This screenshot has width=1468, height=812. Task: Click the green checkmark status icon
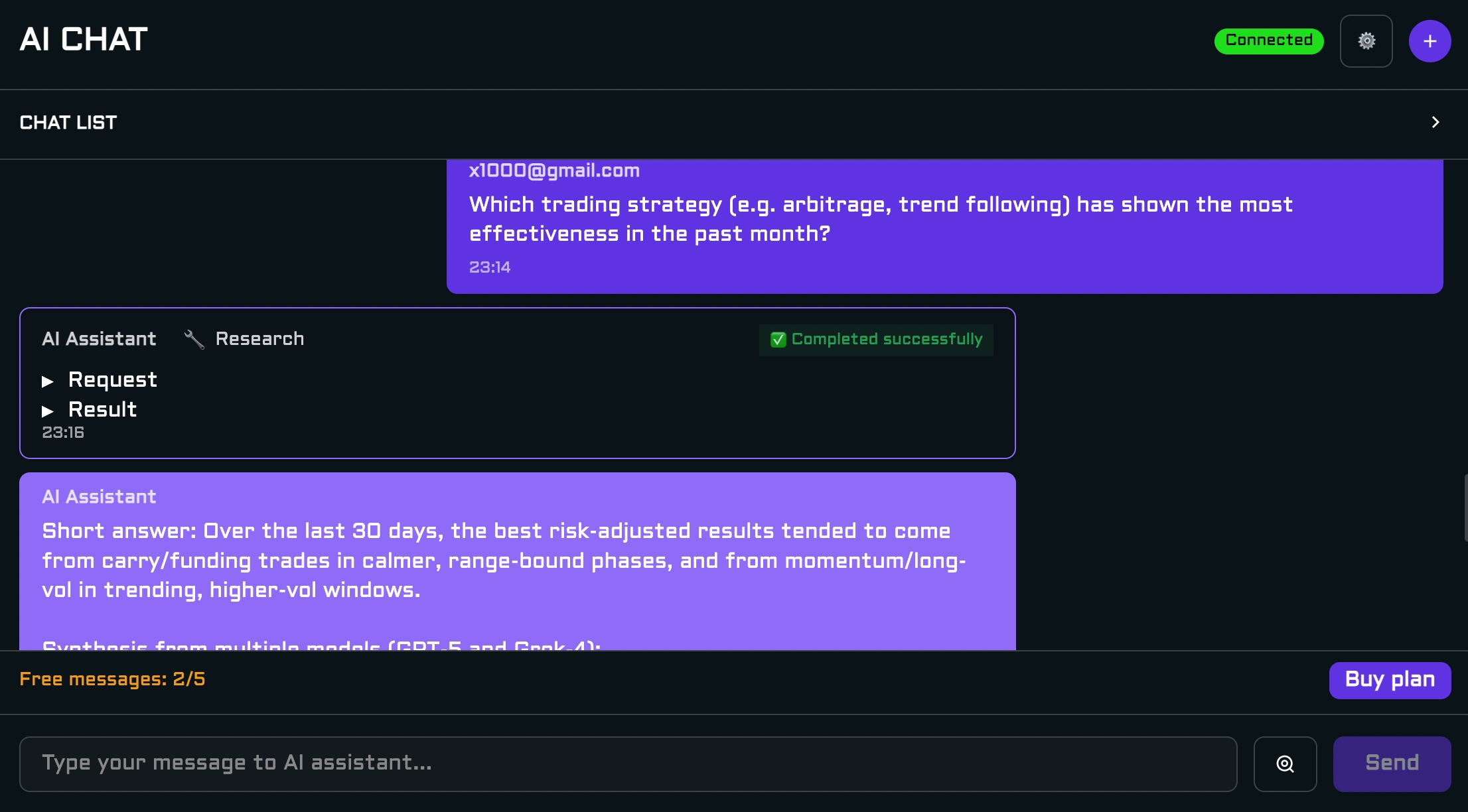click(778, 340)
